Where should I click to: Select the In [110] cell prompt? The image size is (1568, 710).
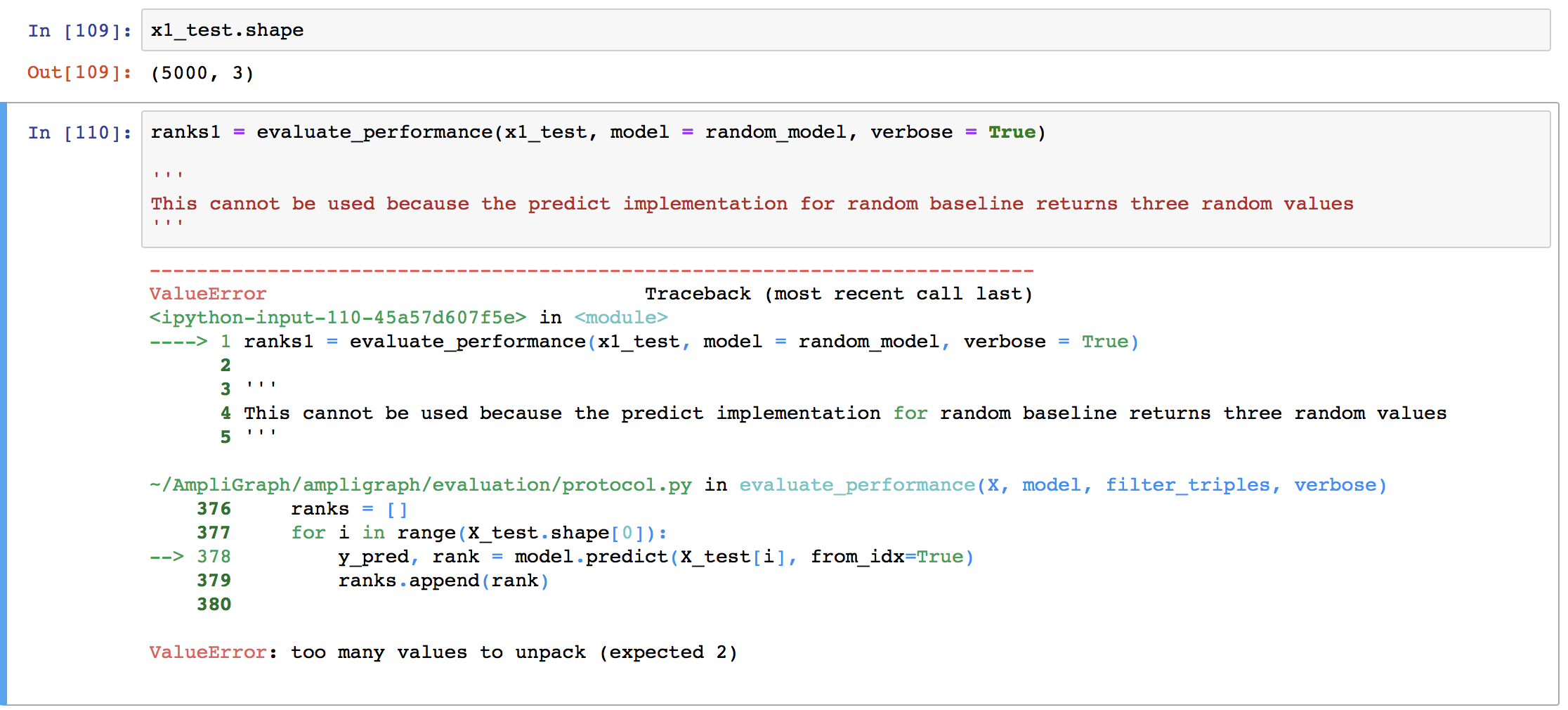tap(79, 132)
